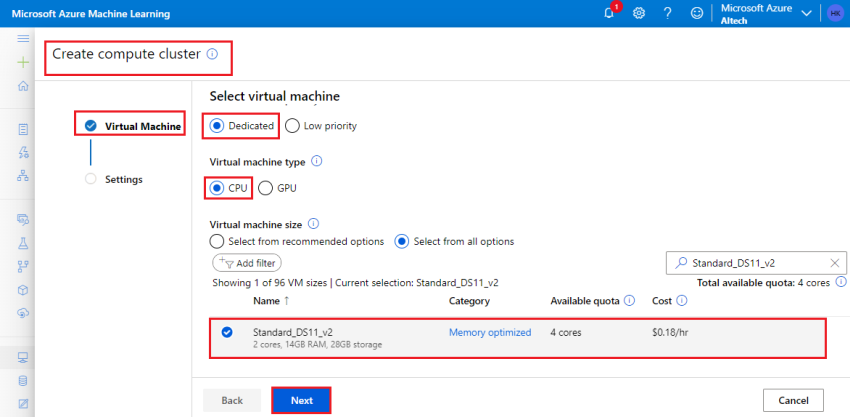Toggle the Standard_DS11_v2 row checkmark

click(227, 332)
